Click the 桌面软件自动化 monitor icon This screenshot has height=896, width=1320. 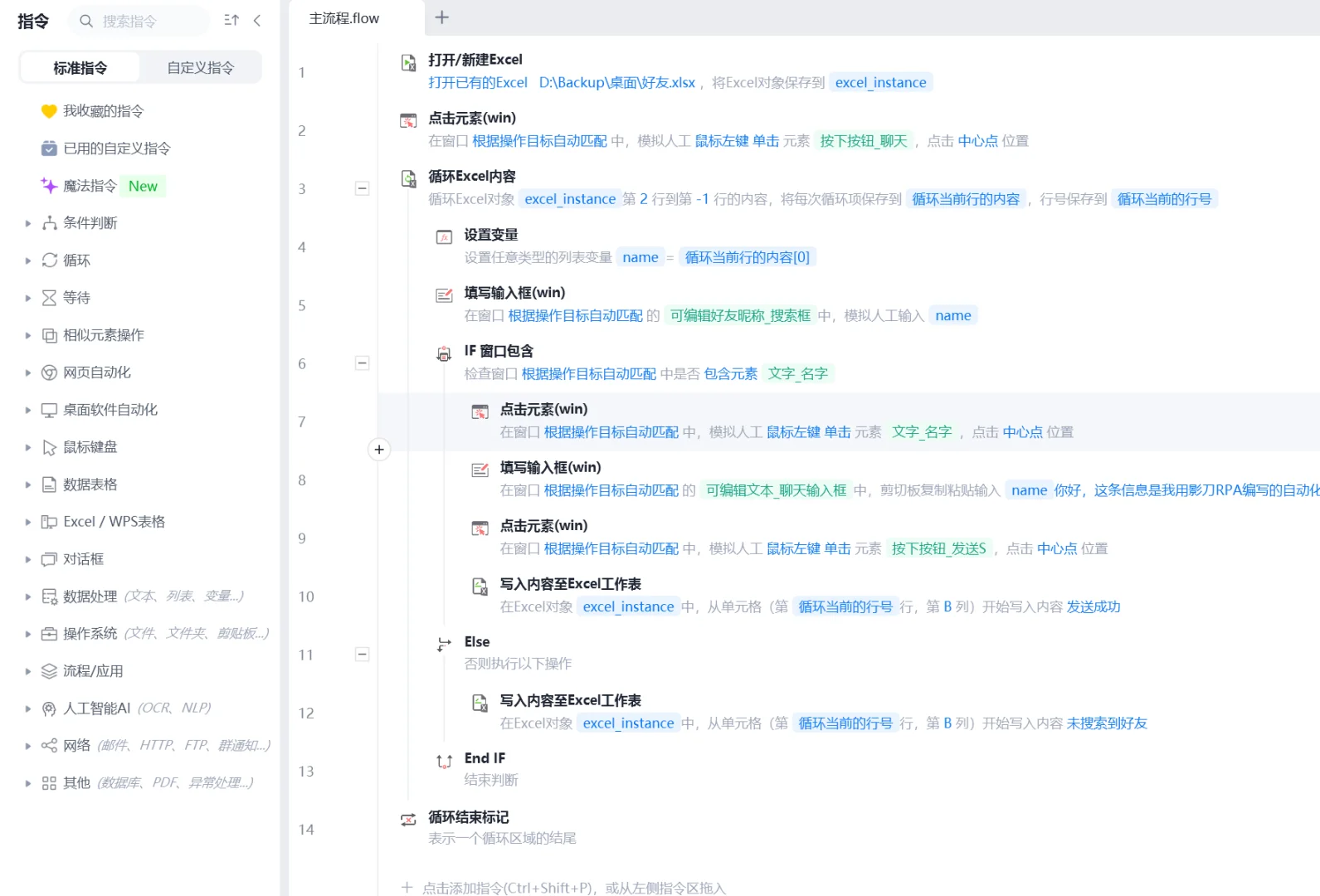pos(49,410)
